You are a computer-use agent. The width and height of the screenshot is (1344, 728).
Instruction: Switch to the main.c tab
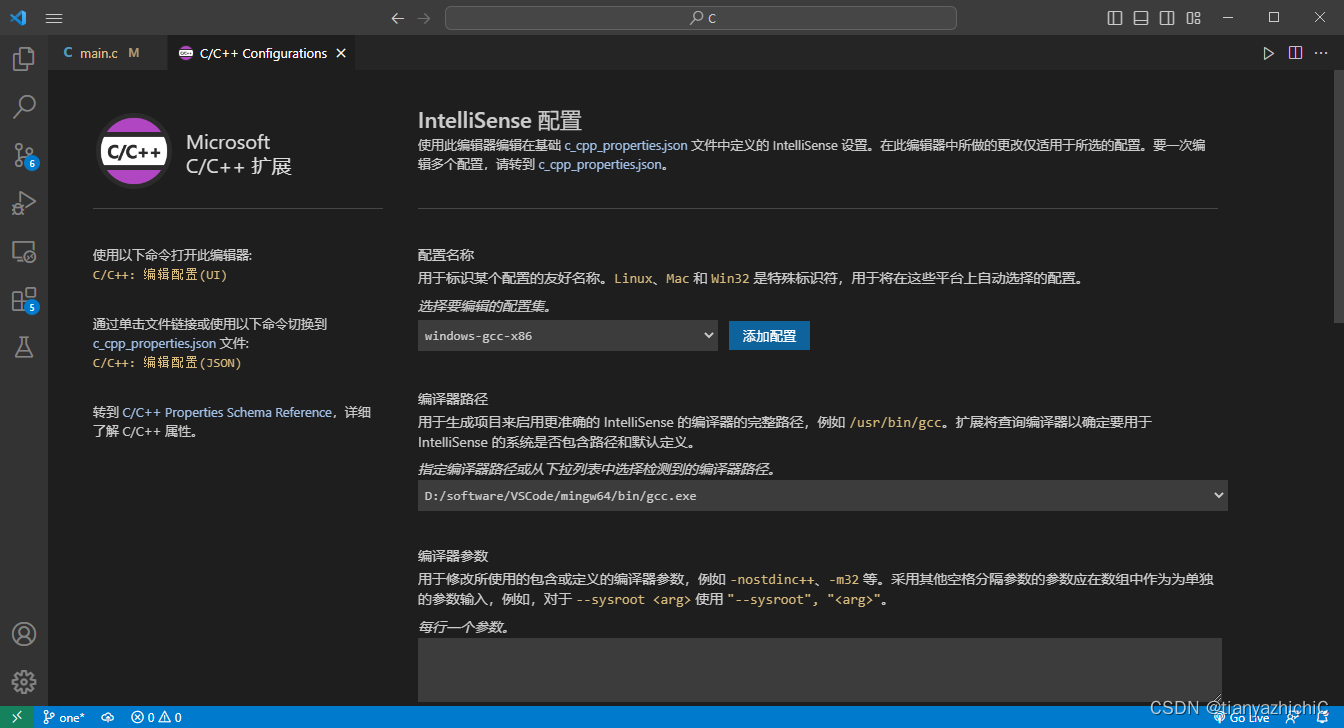[x=107, y=53]
